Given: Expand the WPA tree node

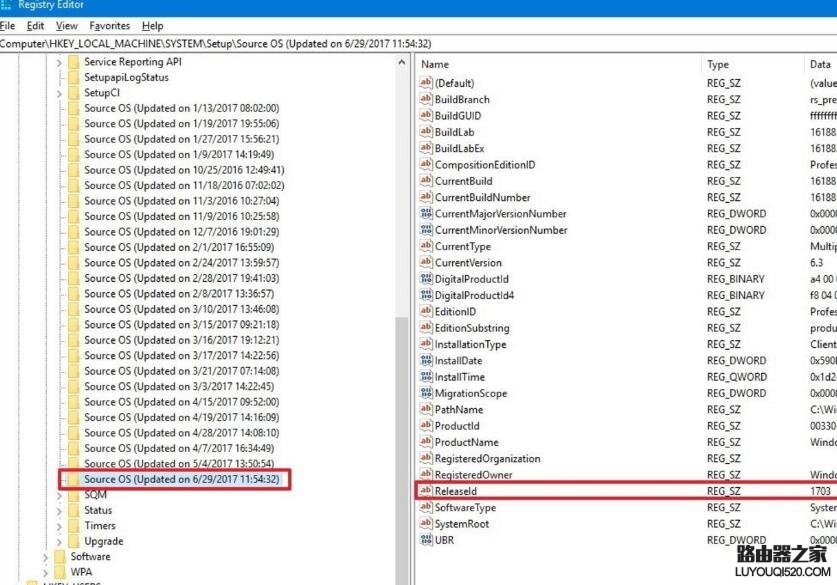Looking at the screenshot, I should pyautogui.click(x=46, y=571).
